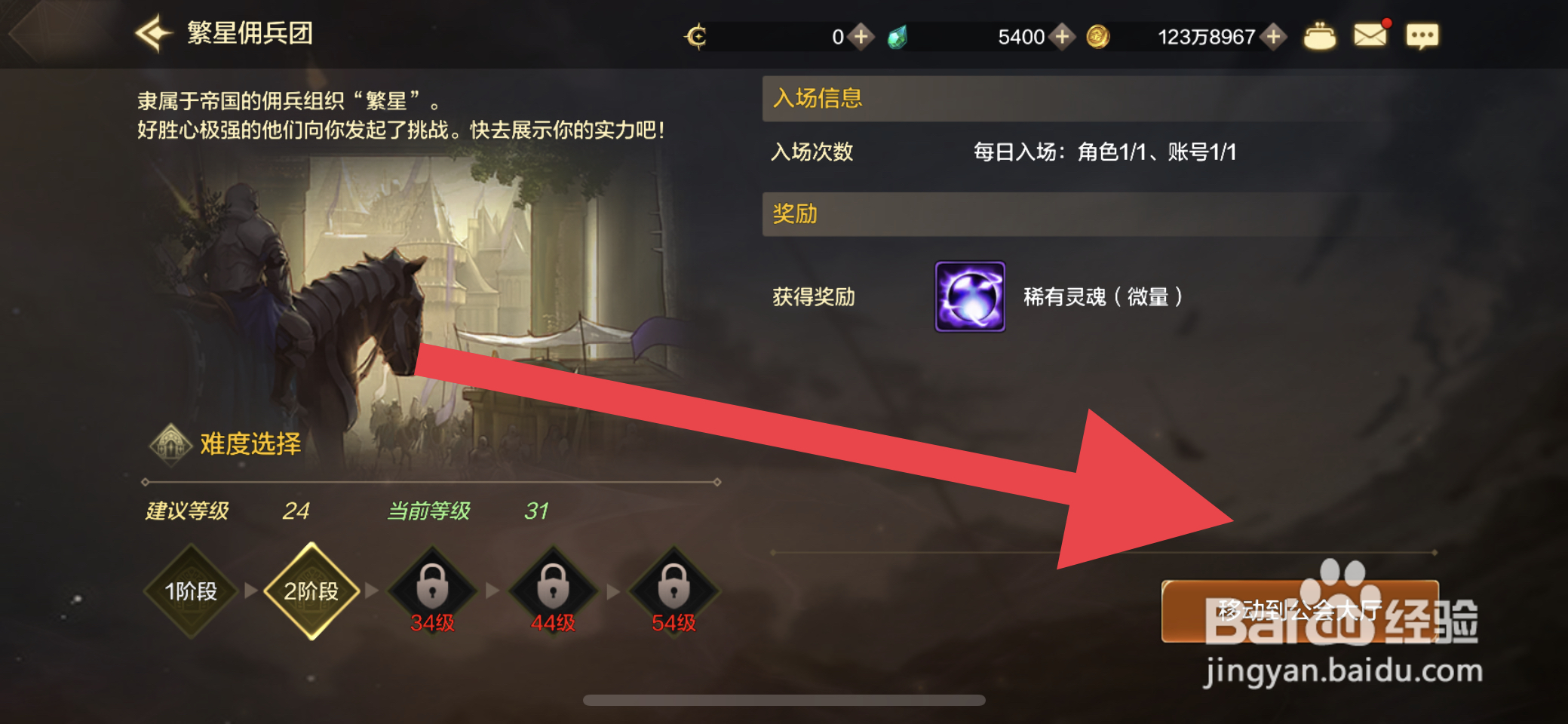Tap the 入场信息 section header
The width and height of the screenshot is (1568, 724).
1075,99
